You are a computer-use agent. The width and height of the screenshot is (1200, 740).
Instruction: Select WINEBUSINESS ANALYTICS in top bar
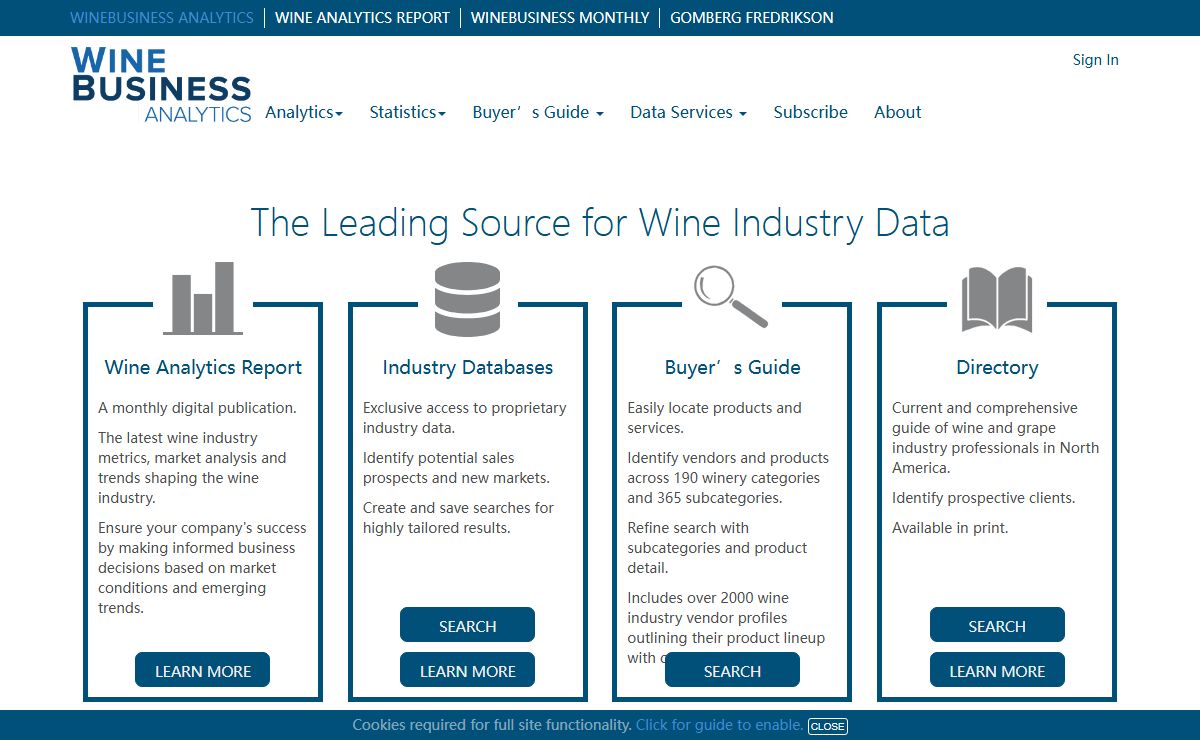click(x=162, y=18)
